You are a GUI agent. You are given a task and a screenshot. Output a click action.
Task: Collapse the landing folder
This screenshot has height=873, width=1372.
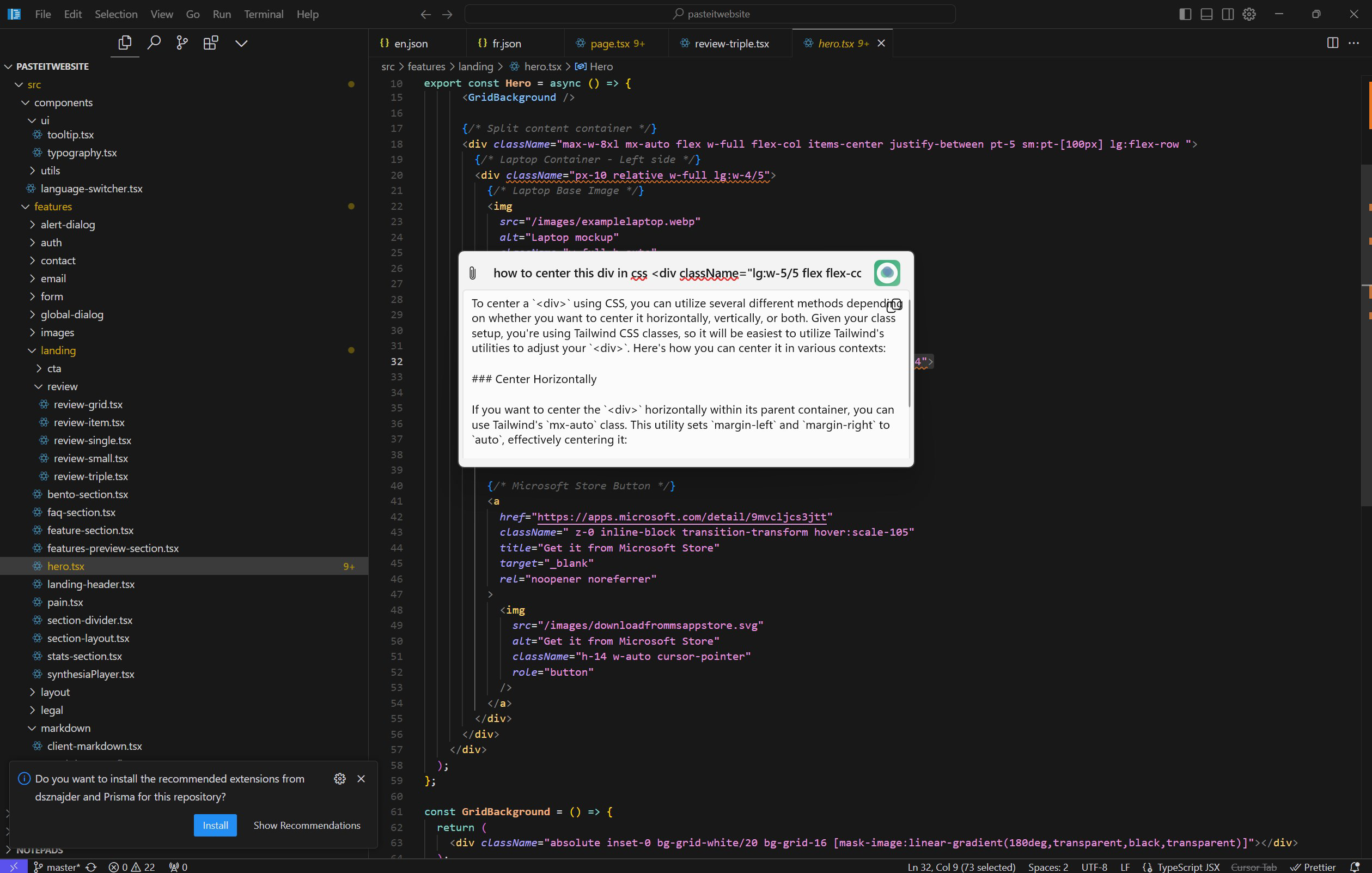point(184,350)
